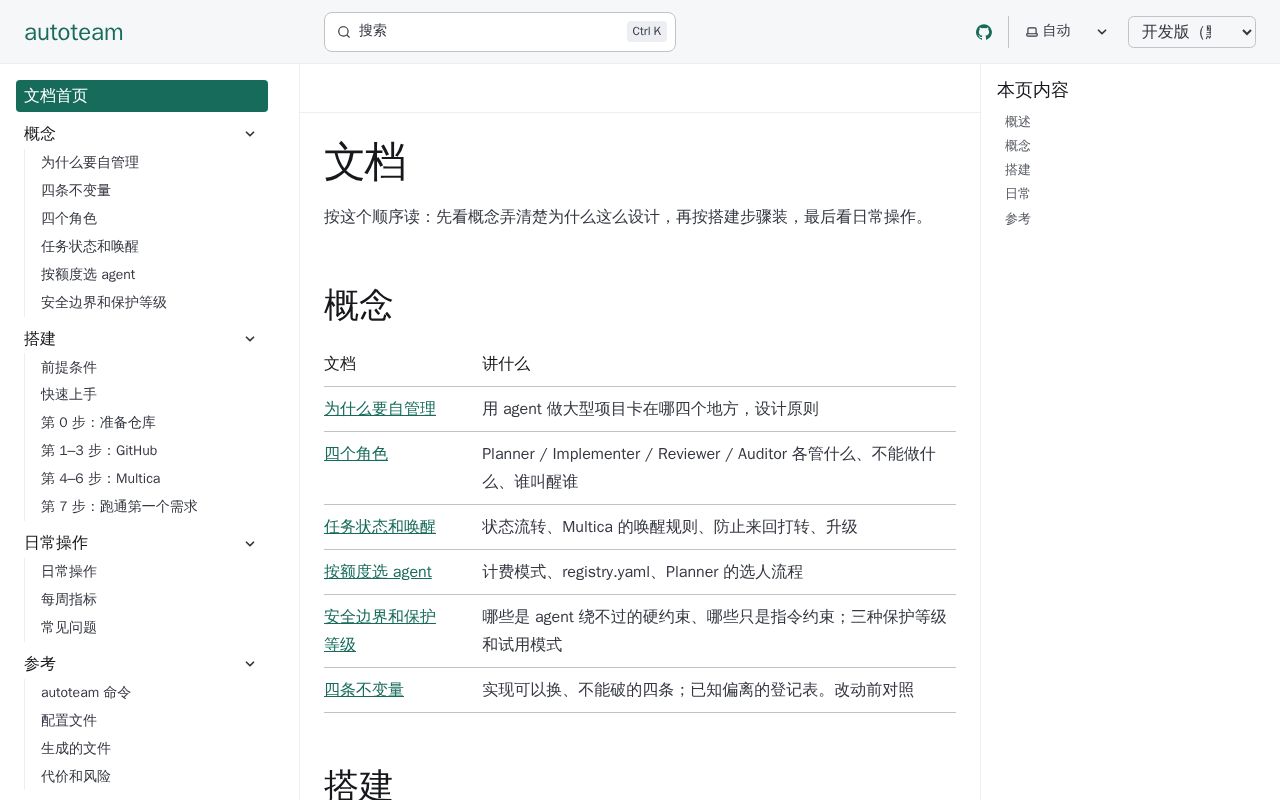Open 安全边界和保护等级 in the sidebar

pos(104,302)
